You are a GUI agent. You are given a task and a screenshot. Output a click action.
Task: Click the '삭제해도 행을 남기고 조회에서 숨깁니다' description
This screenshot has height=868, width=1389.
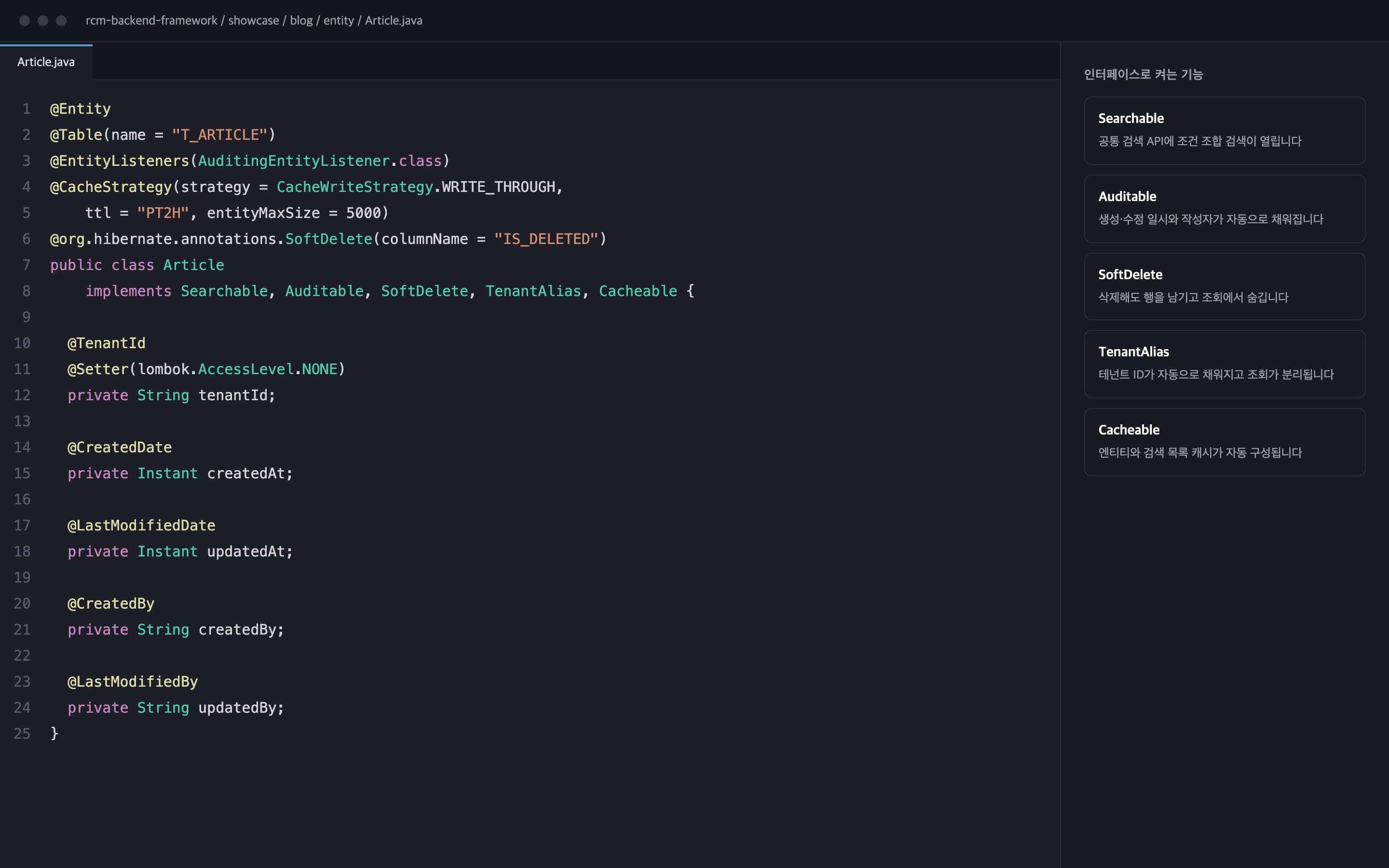pos(1193,298)
